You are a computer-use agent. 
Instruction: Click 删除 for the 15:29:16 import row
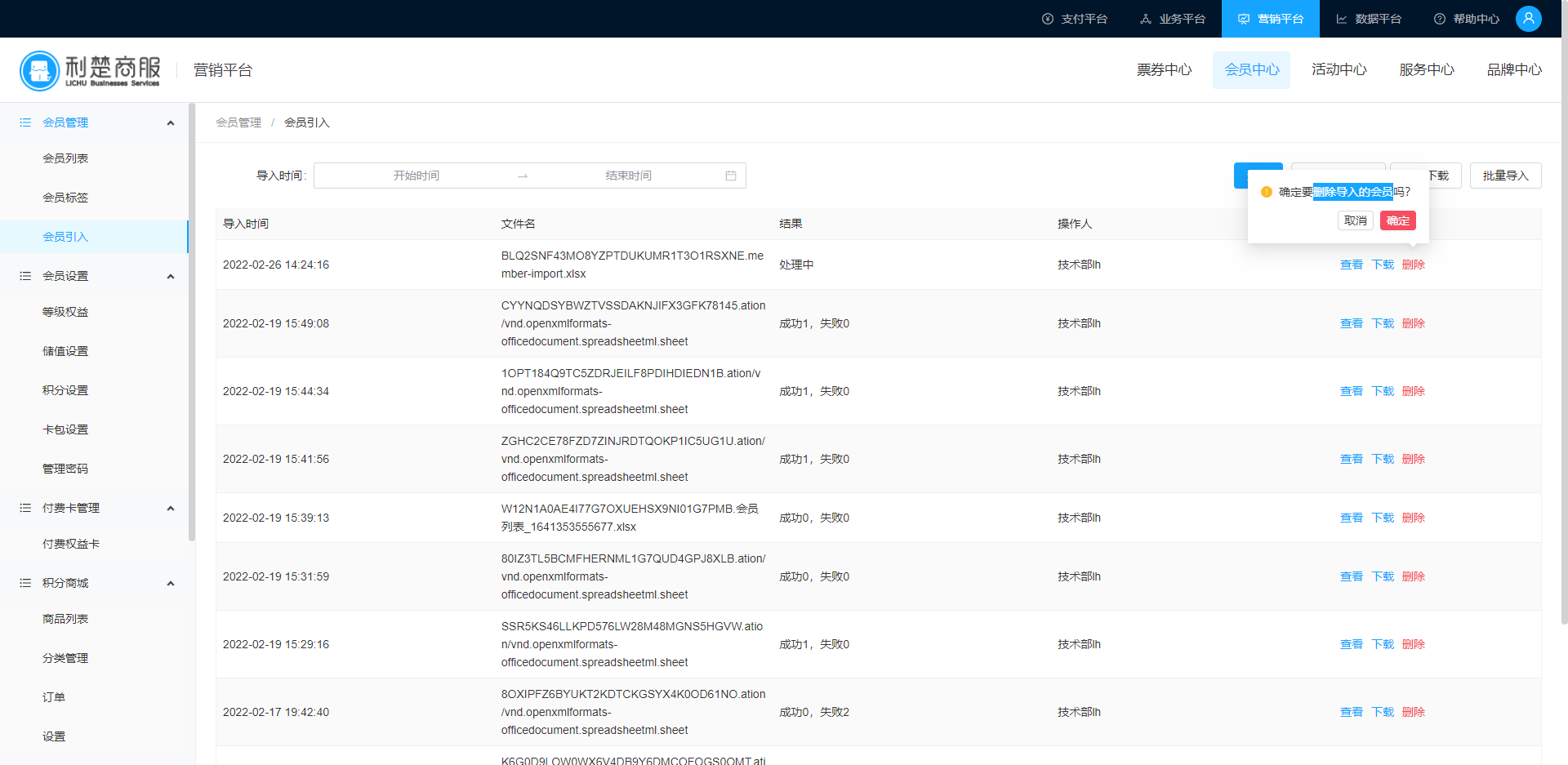tap(1414, 644)
